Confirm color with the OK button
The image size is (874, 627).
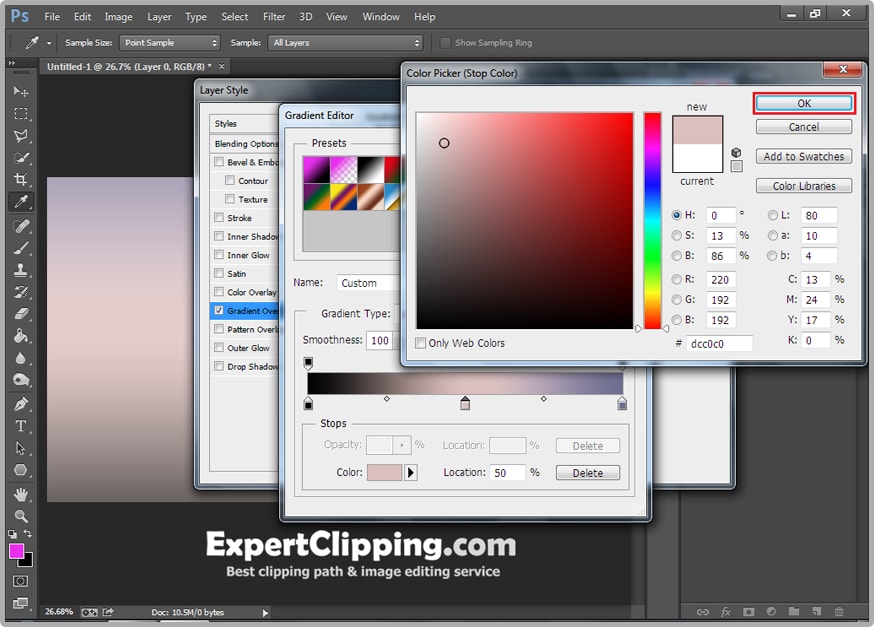coord(804,103)
